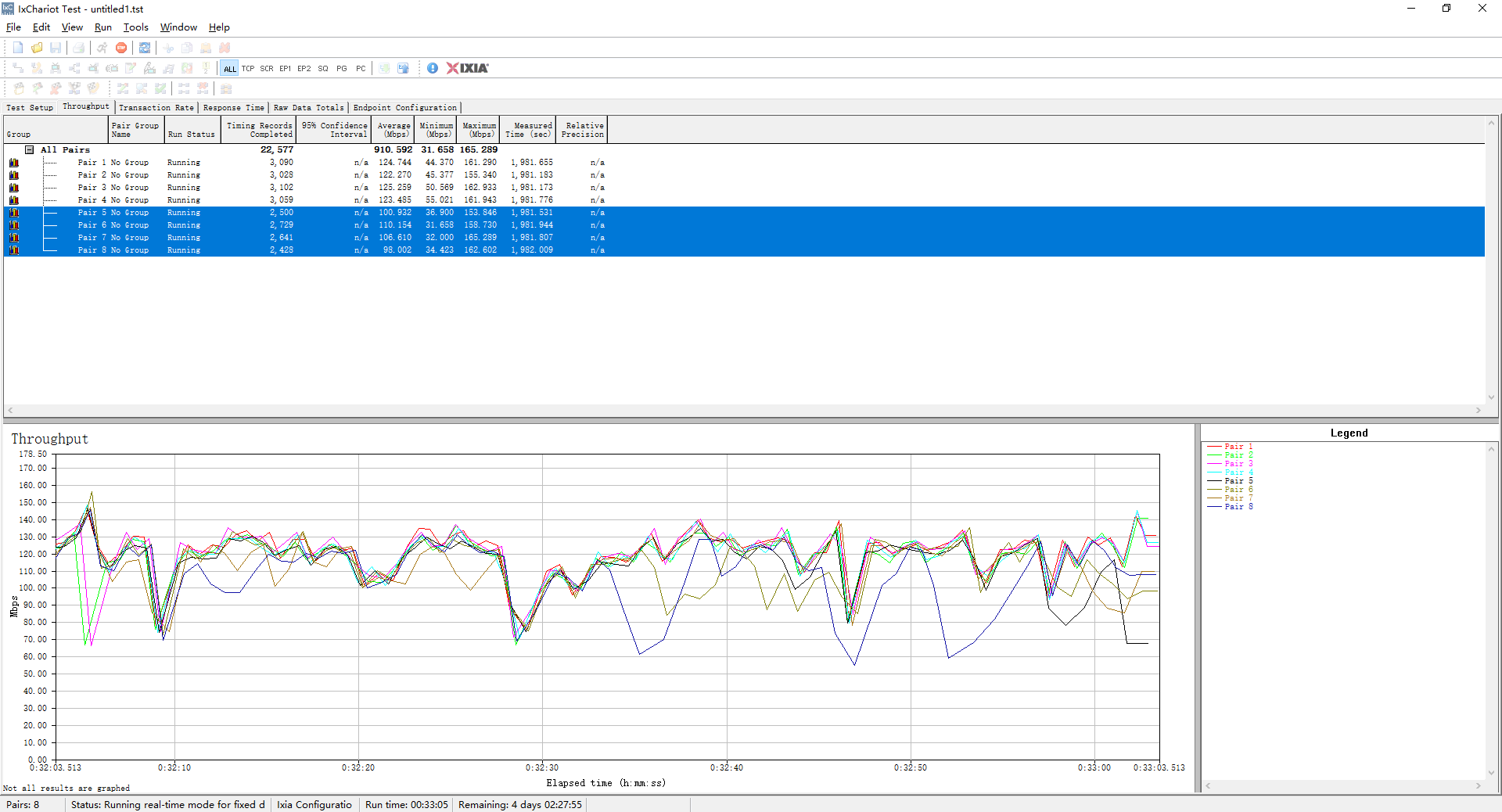This screenshot has width=1502, height=812.
Task: Click the Paste clipboard icon
Action: click(x=206, y=48)
